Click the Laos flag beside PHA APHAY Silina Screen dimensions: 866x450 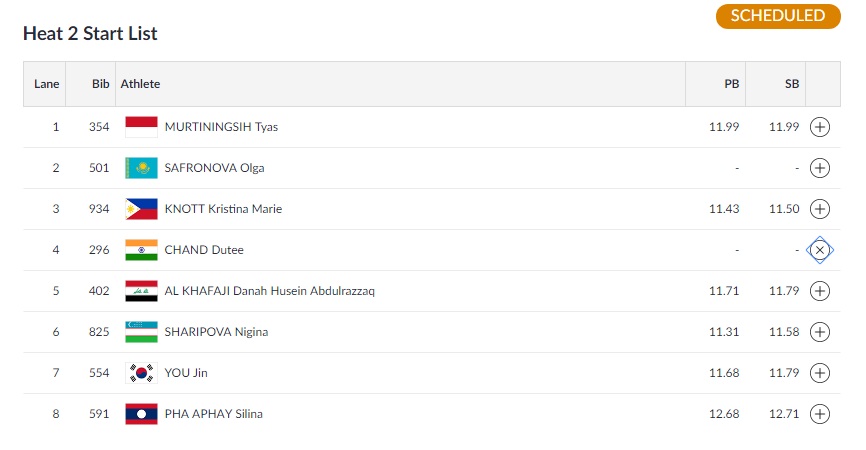click(141, 414)
